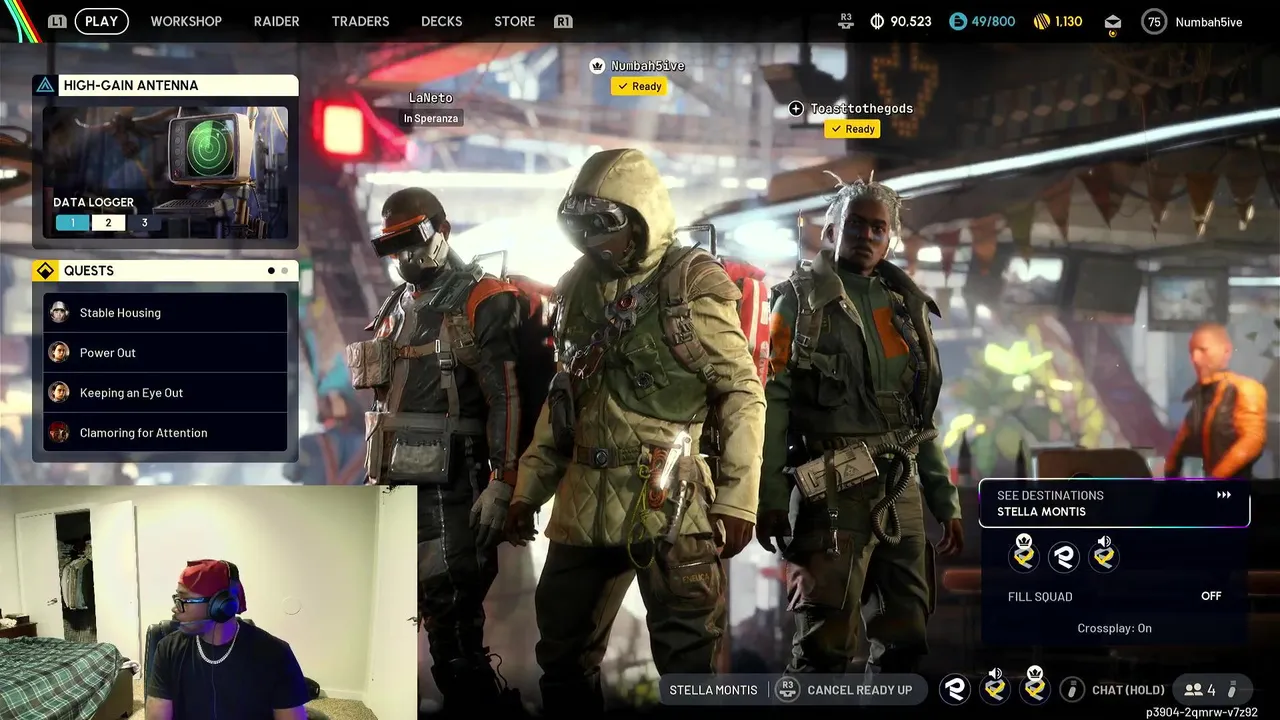Click the R3 icon beside Cancel Ready Up
The image size is (1280, 720).
click(x=787, y=689)
